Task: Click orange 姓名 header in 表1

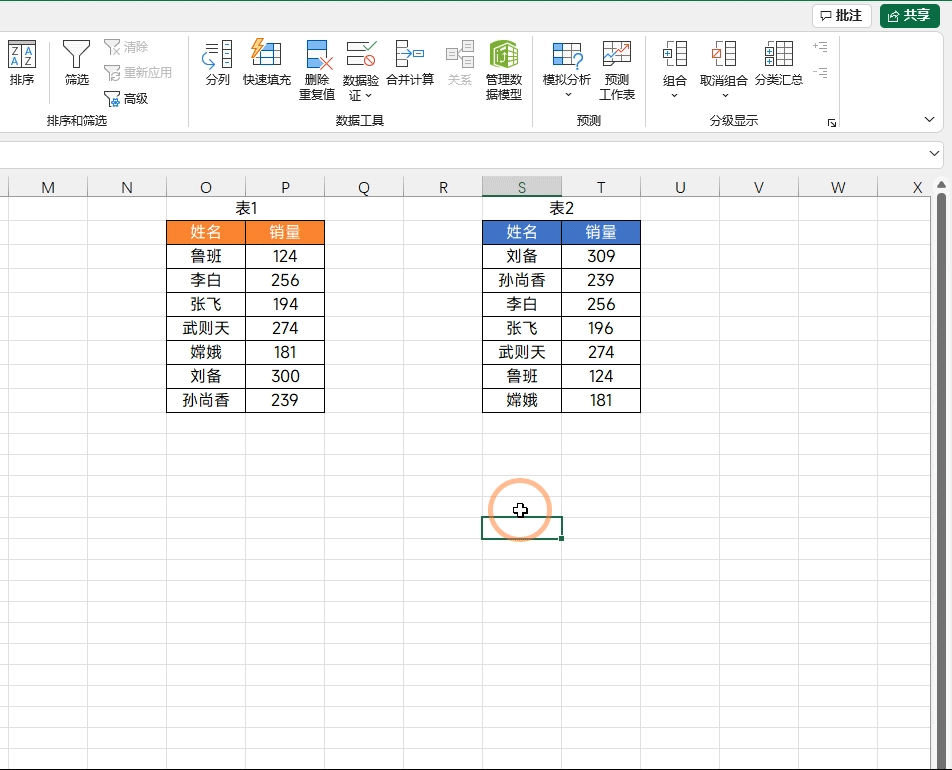Action: (206, 232)
